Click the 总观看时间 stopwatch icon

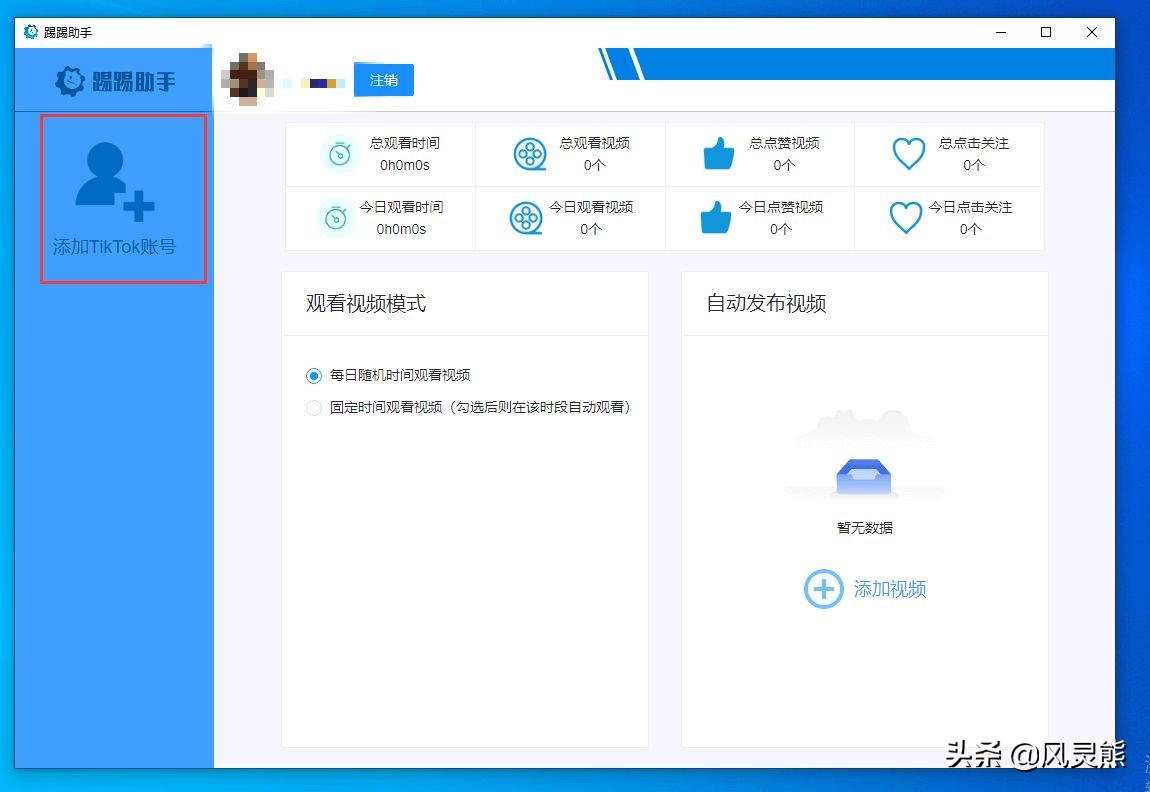340,154
